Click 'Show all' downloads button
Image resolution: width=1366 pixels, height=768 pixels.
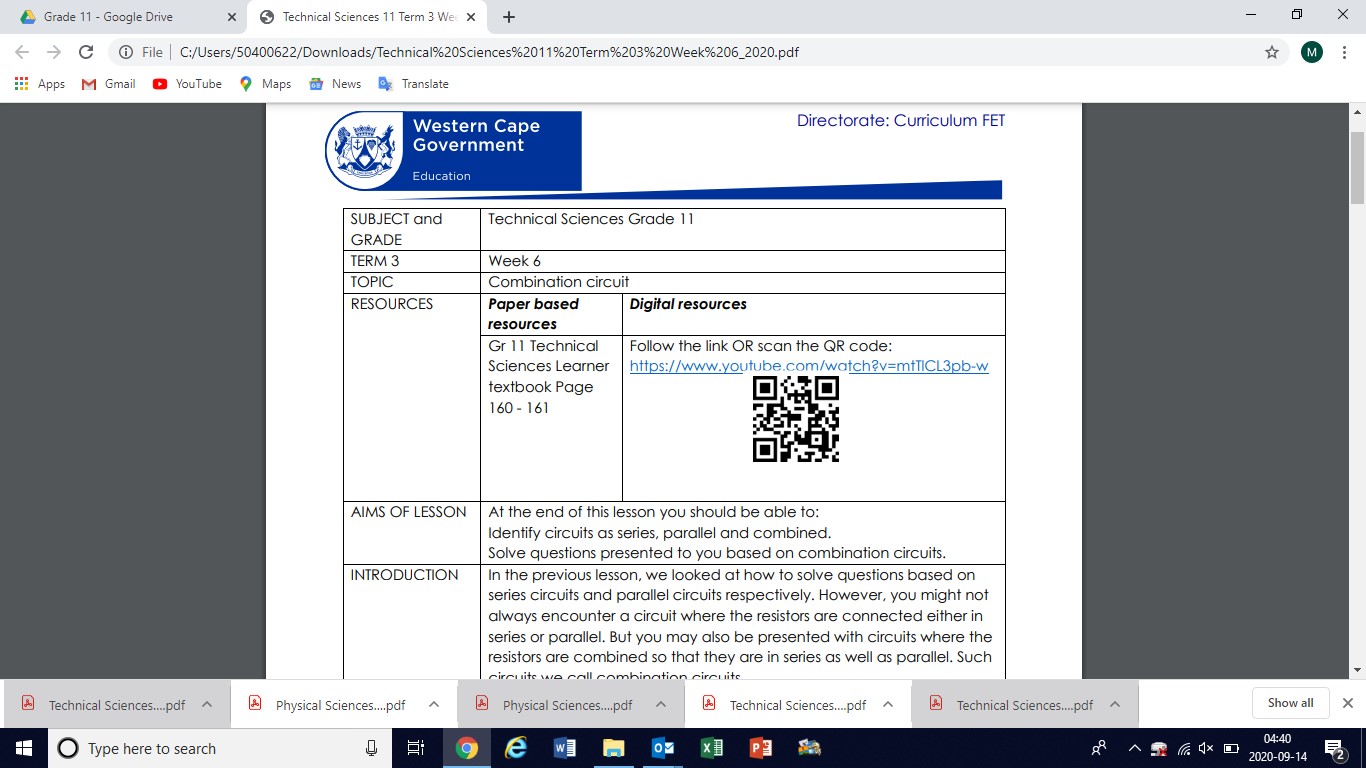(1290, 703)
